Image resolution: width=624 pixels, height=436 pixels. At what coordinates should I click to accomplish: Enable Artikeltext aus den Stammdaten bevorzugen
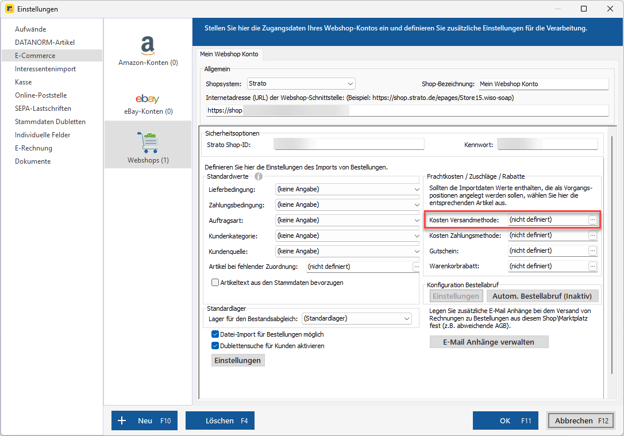tap(215, 283)
